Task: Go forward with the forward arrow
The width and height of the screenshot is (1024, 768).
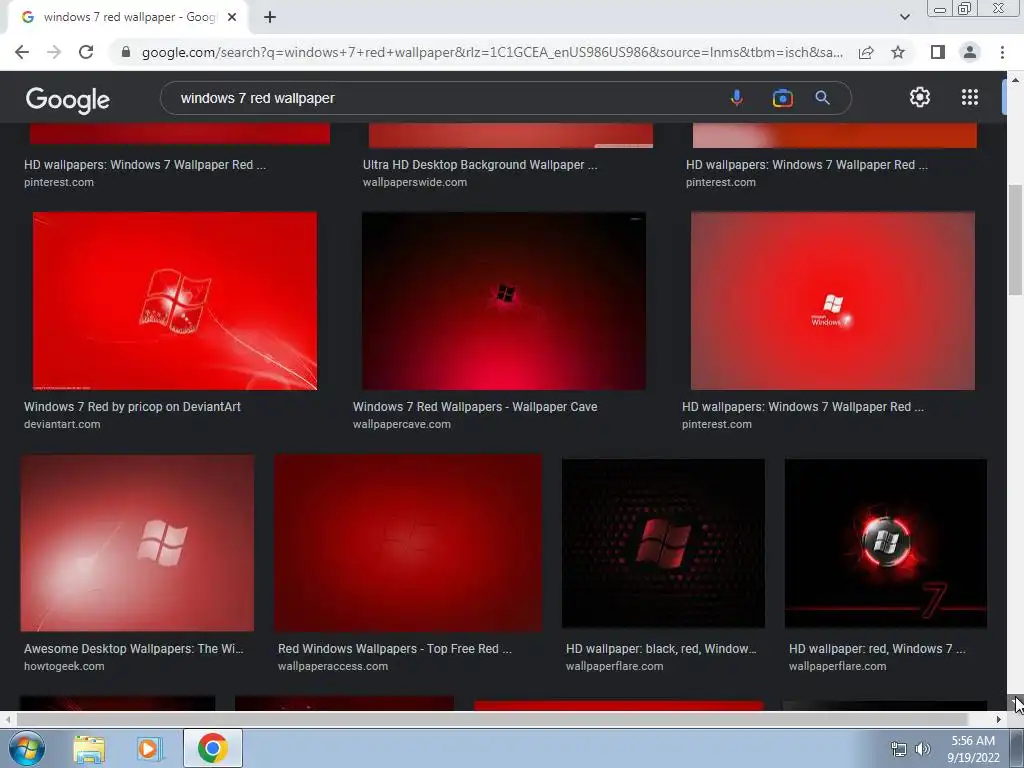Action: [x=54, y=52]
